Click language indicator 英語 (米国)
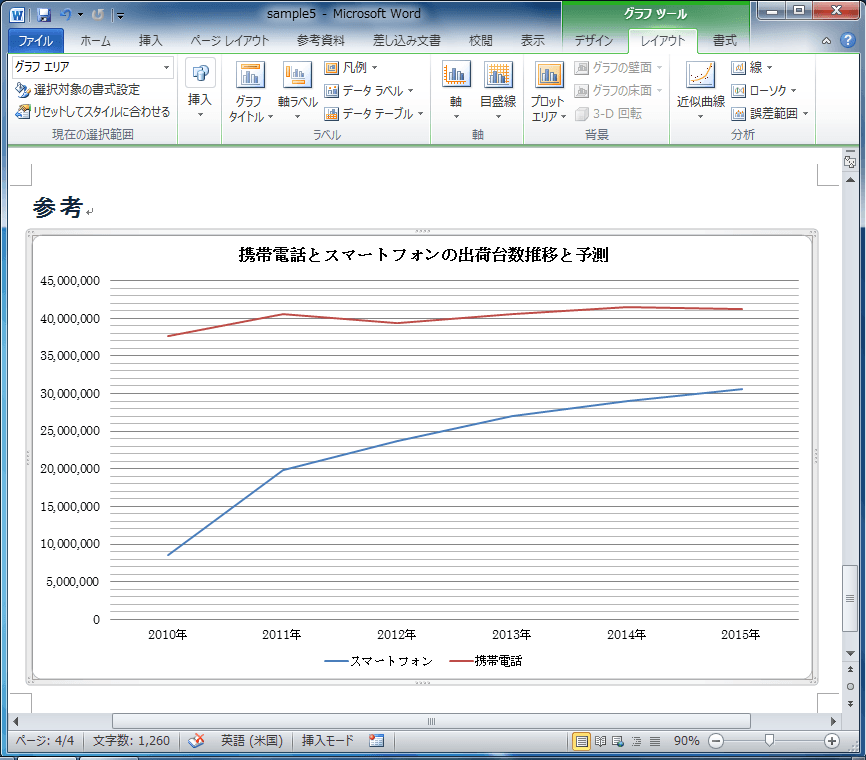Viewport: 866px width, 760px height. [252, 741]
